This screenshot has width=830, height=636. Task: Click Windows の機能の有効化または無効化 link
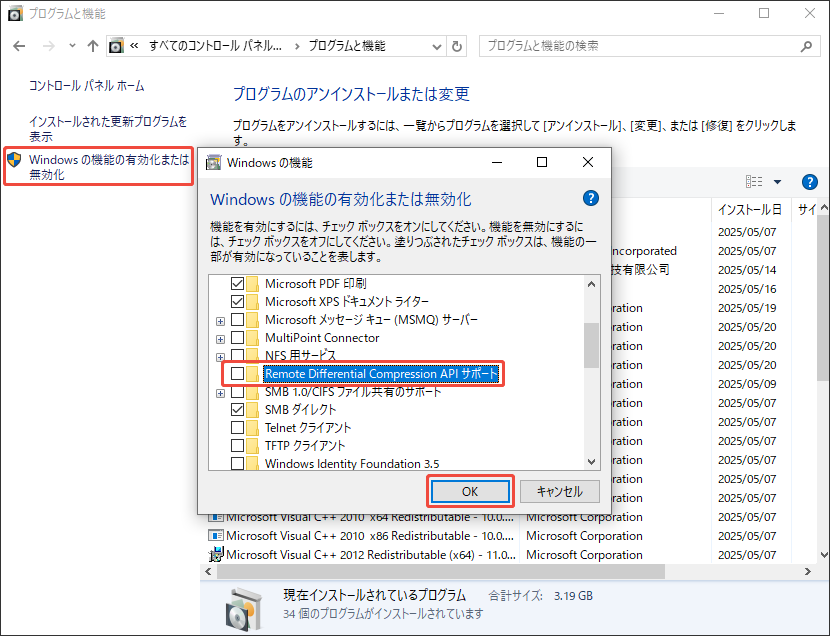tap(109, 167)
